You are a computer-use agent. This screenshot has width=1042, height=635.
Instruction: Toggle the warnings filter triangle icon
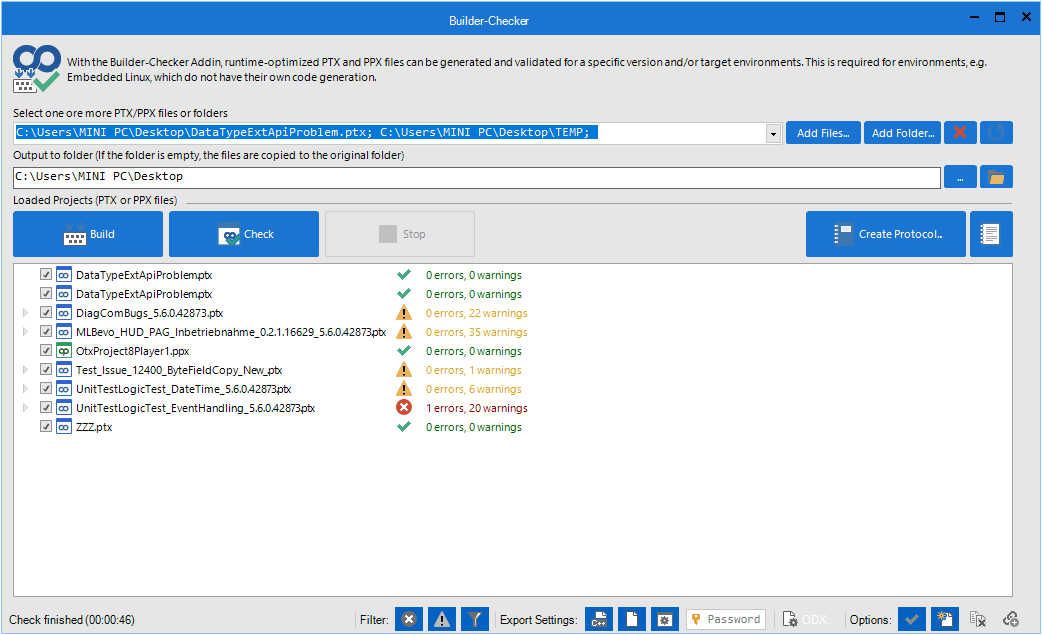click(441, 619)
